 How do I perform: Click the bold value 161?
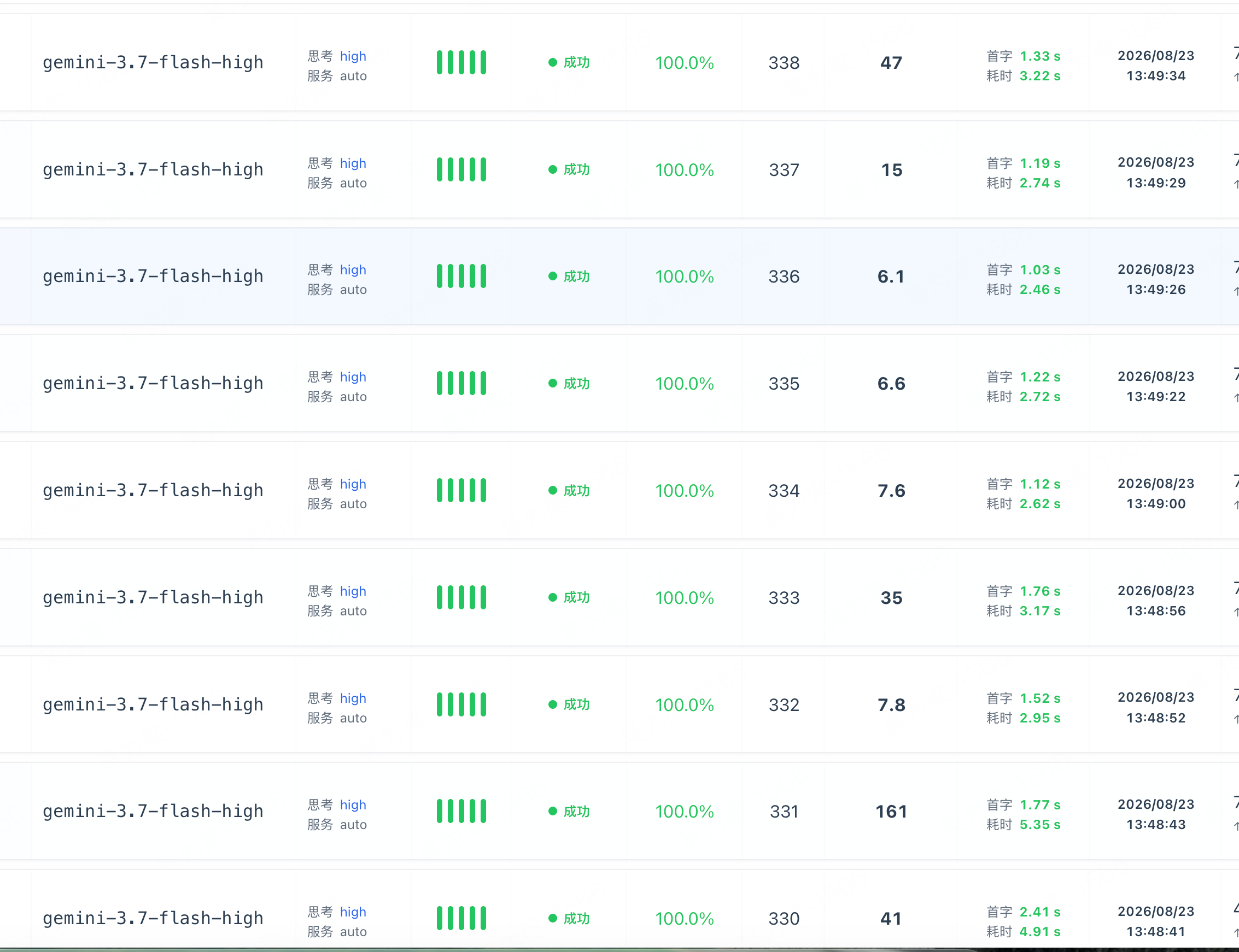click(x=891, y=812)
